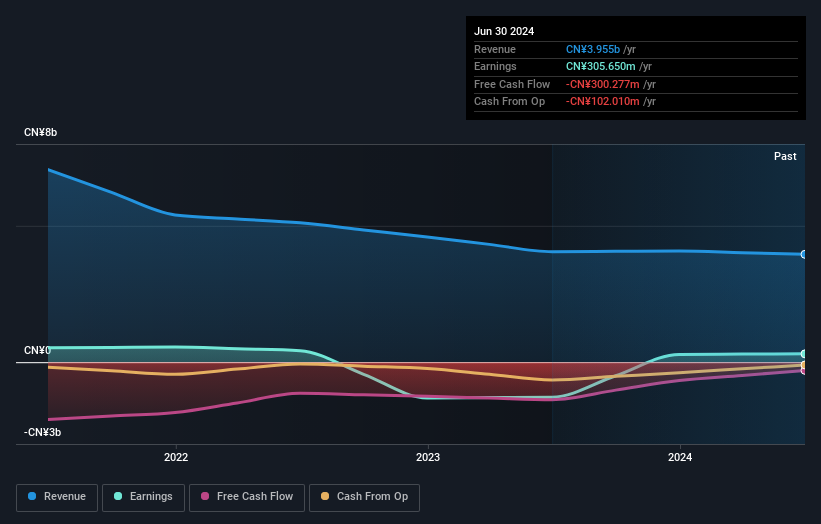Screen dimensions: 821x524
Task: Click the Earnings row label in tooltip
Action: click(495, 66)
